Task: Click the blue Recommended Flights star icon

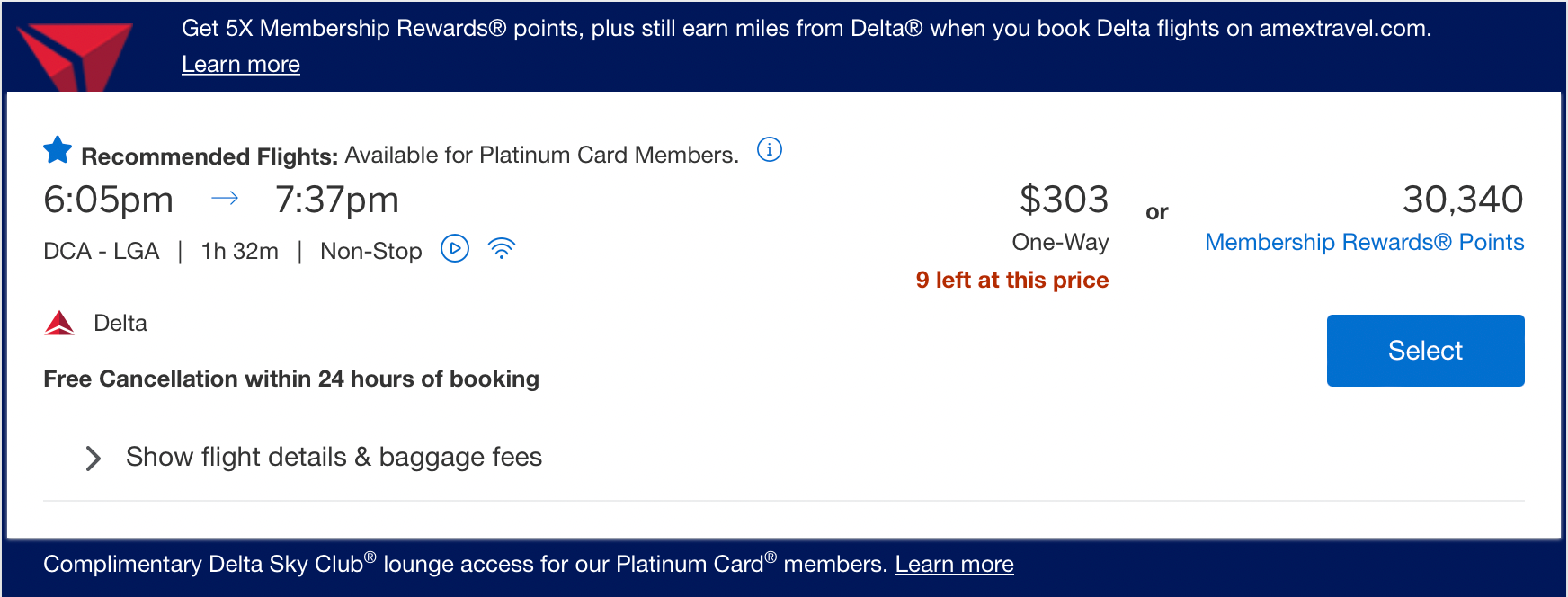Action: point(58,150)
